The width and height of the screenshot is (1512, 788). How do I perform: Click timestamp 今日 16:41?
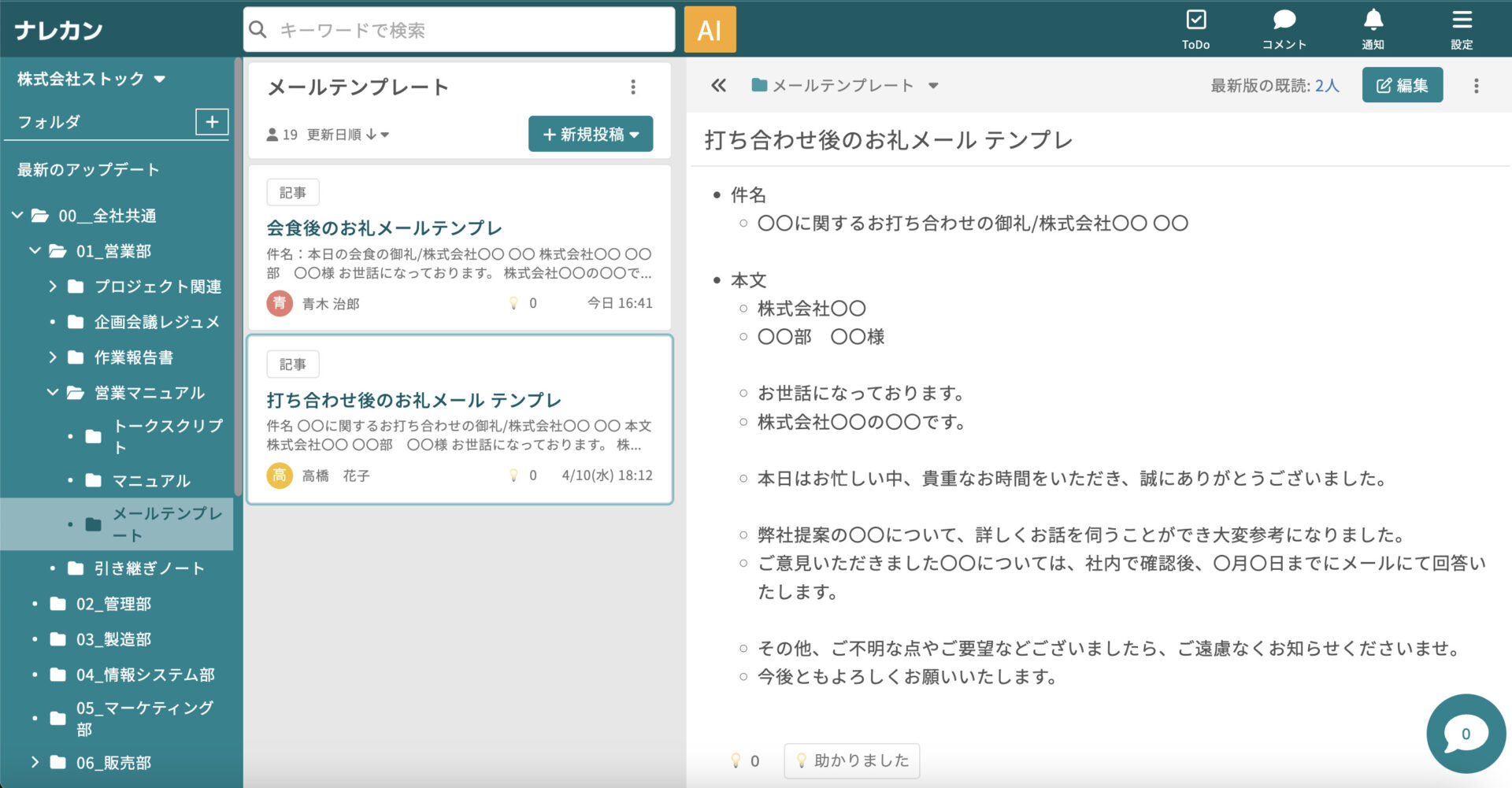coord(620,303)
